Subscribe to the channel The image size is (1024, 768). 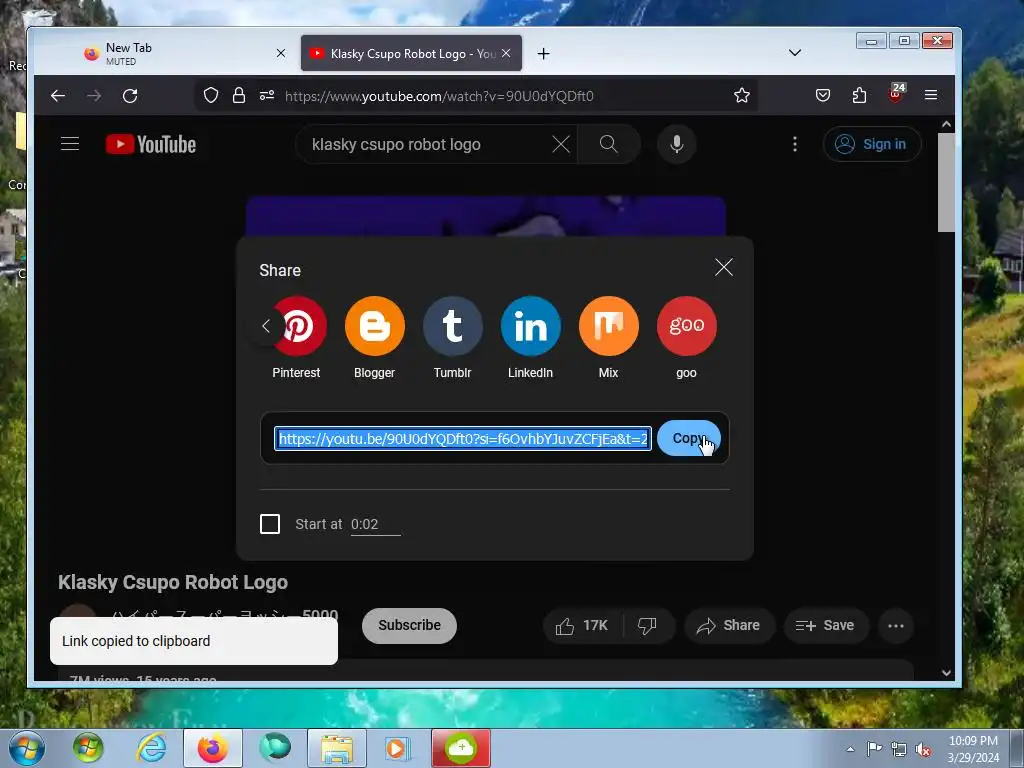(x=409, y=626)
